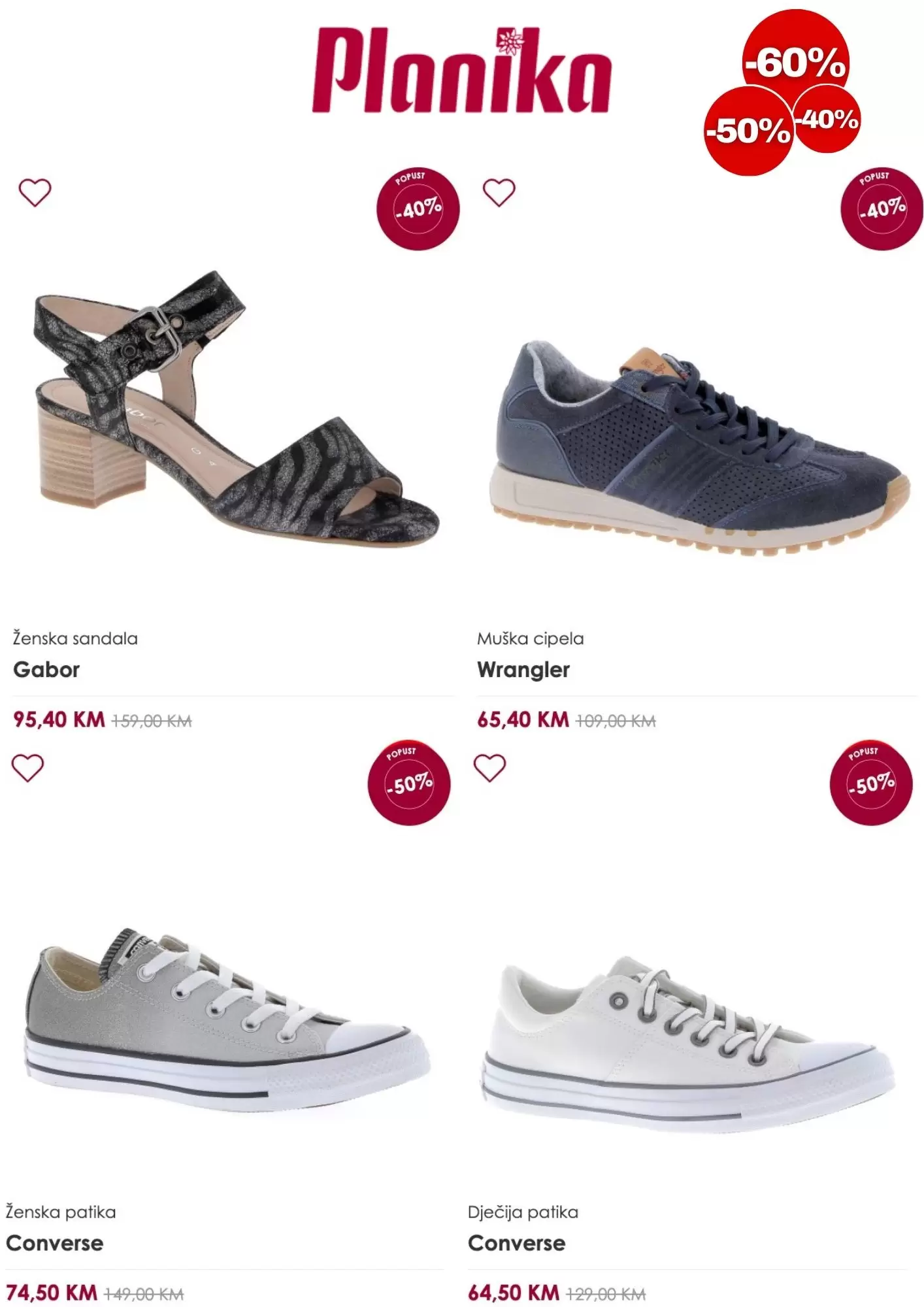Click the 64,50 KM price on kids Converse
The height and width of the screenshot is (1307, 924).
pos(514,1293)
